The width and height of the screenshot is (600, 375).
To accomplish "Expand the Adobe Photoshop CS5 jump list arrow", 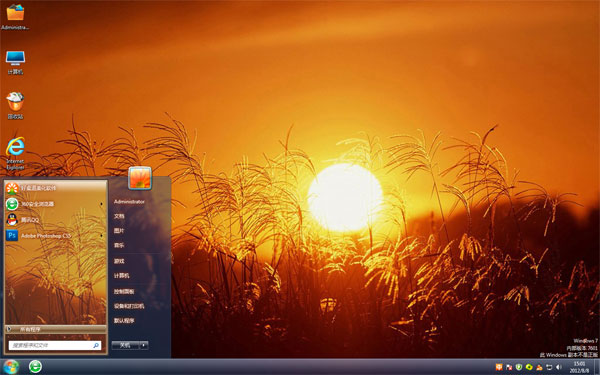I will click(101, 236).
